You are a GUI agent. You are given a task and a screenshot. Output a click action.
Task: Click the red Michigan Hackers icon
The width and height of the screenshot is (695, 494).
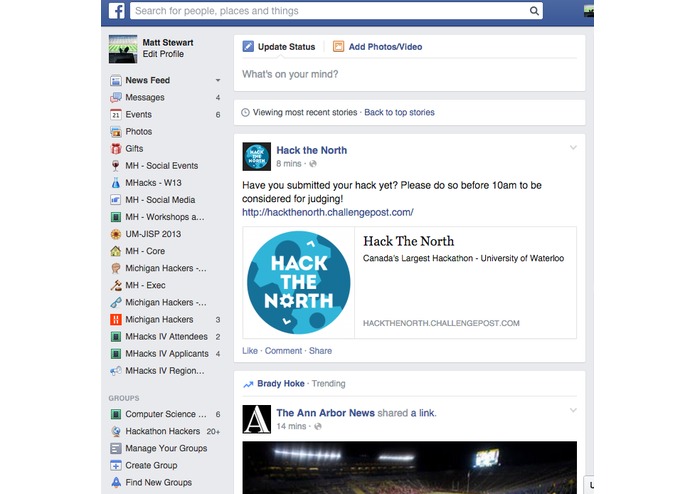[116, 319]
